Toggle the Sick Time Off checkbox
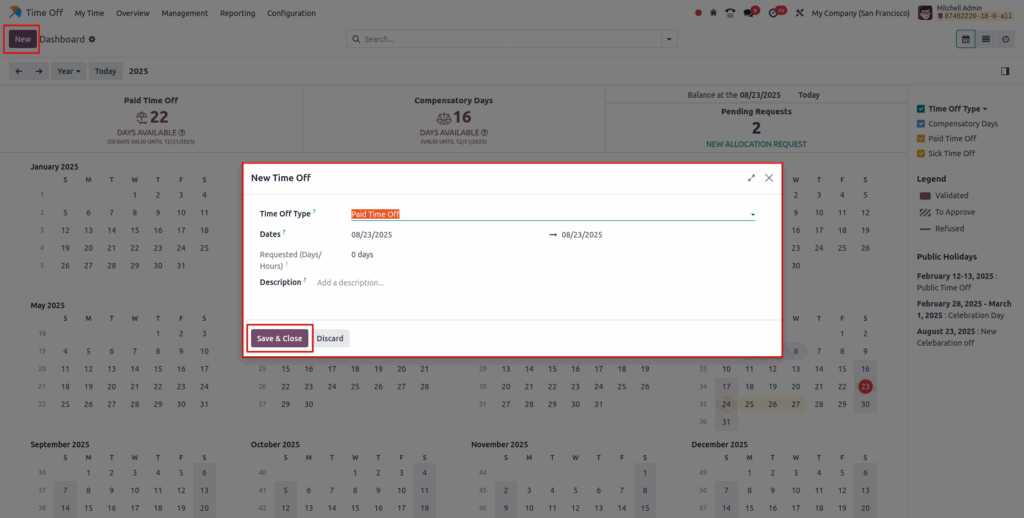Viewport: 1024px width, 518px height. click(x=921, y=154)
